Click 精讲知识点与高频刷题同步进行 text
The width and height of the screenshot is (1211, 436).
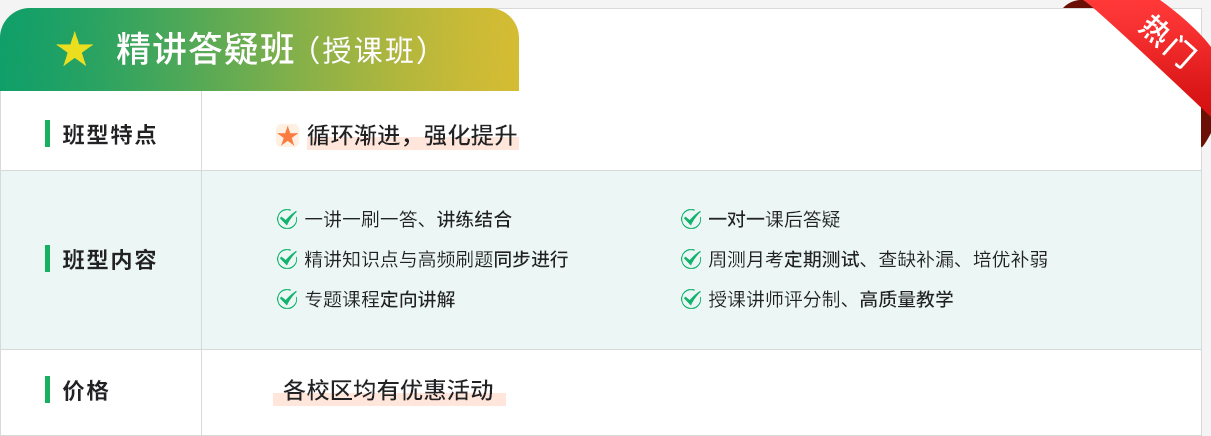436,259
